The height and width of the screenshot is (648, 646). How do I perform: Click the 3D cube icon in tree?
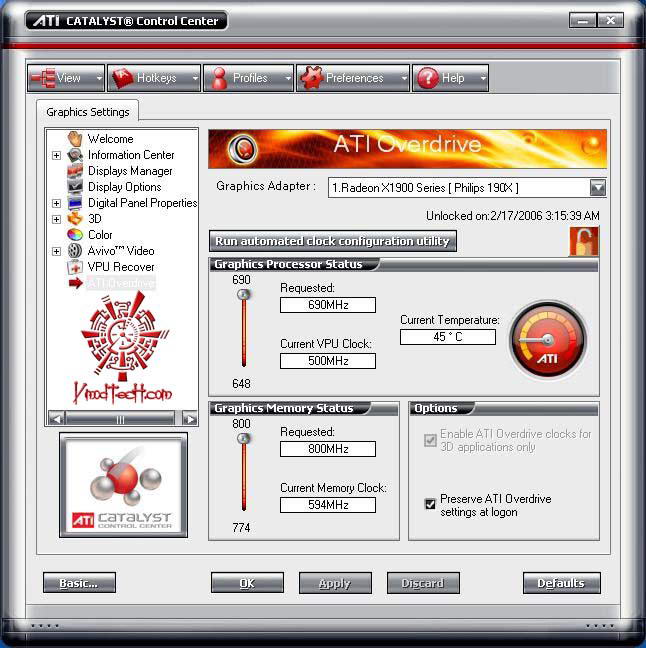75,219
